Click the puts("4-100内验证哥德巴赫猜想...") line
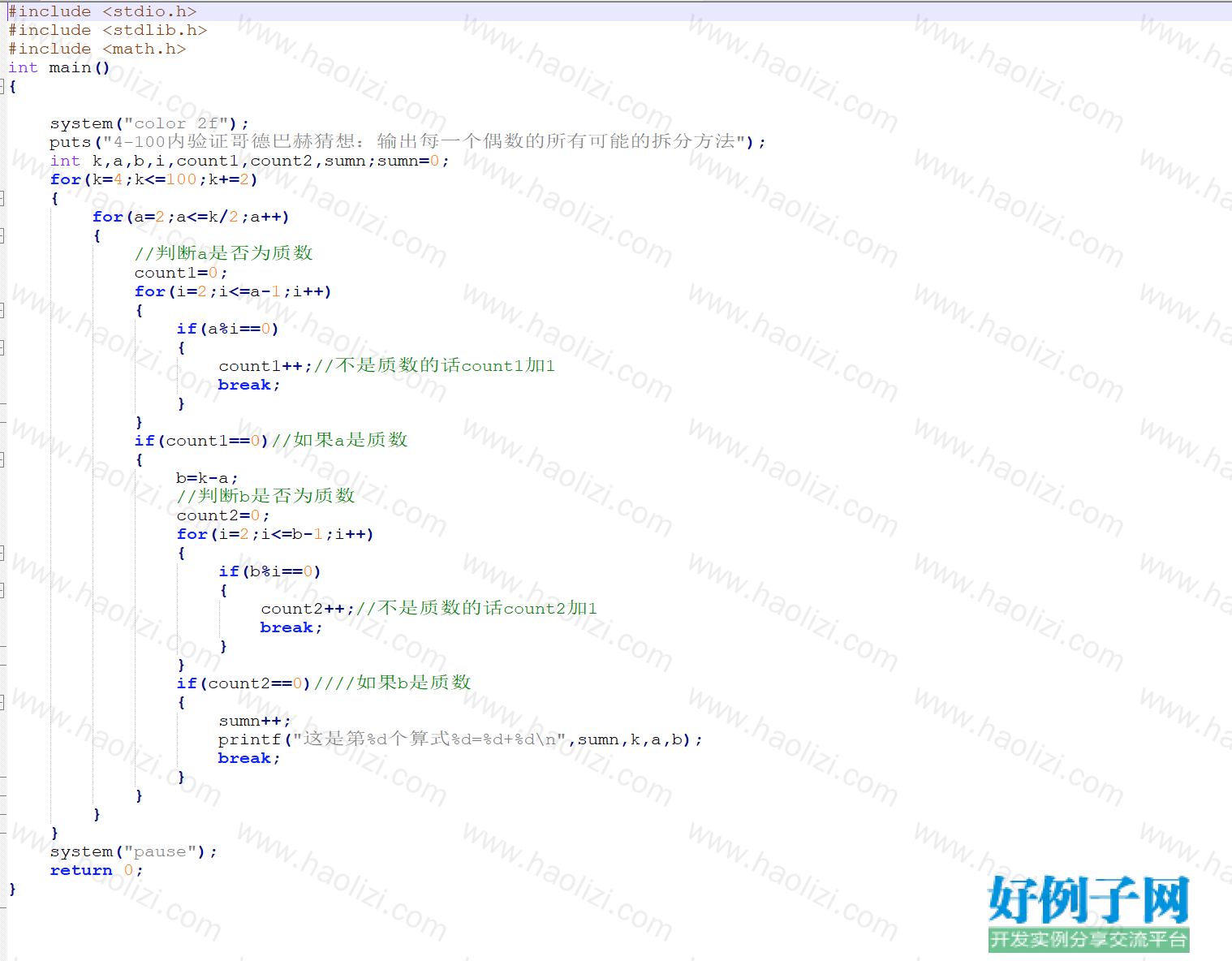1232x961 pixels. pyautogui.click(x=407, y=142)
